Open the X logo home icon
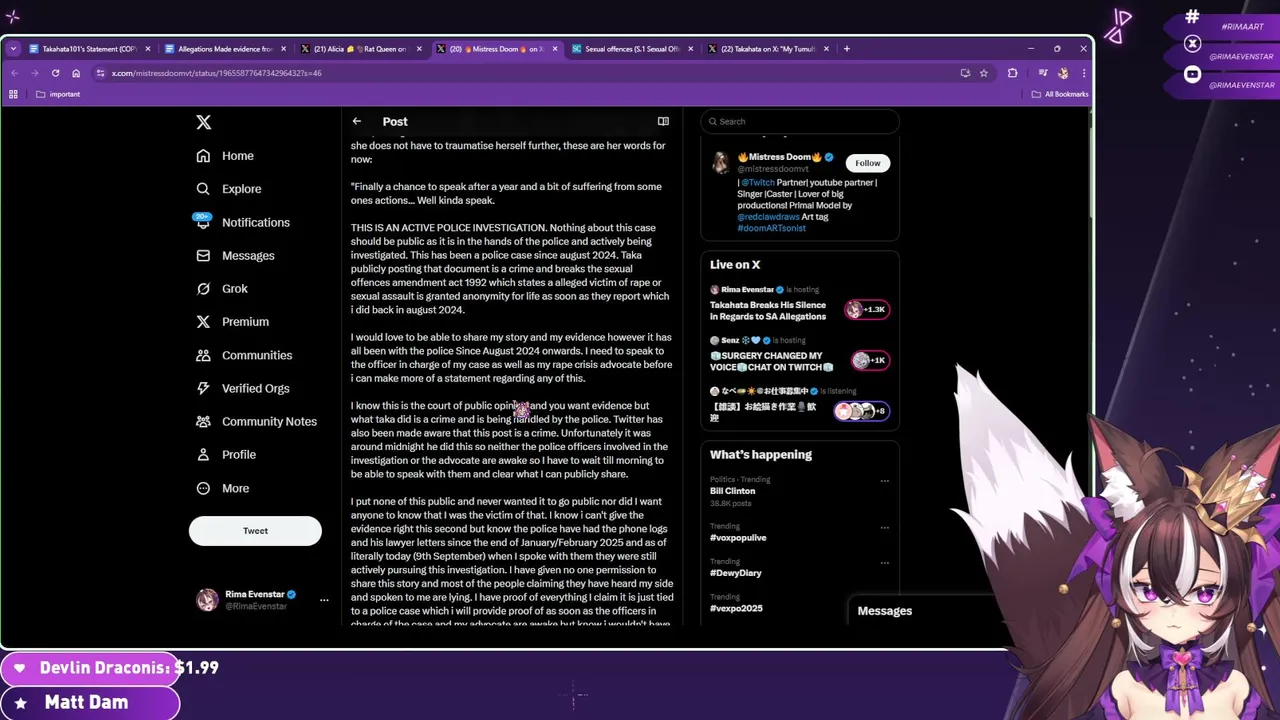Screen dimensions: 1280x720 coord(204,122)
